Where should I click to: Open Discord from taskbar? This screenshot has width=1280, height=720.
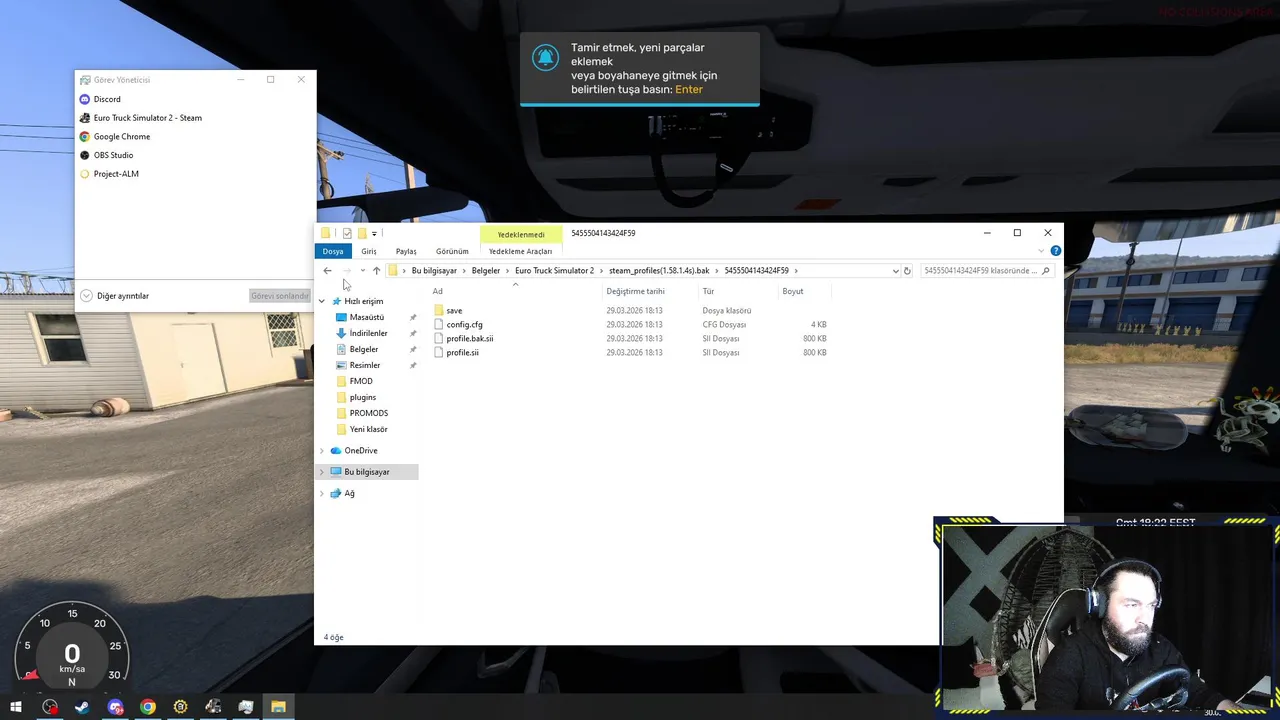tap(115, 707)
